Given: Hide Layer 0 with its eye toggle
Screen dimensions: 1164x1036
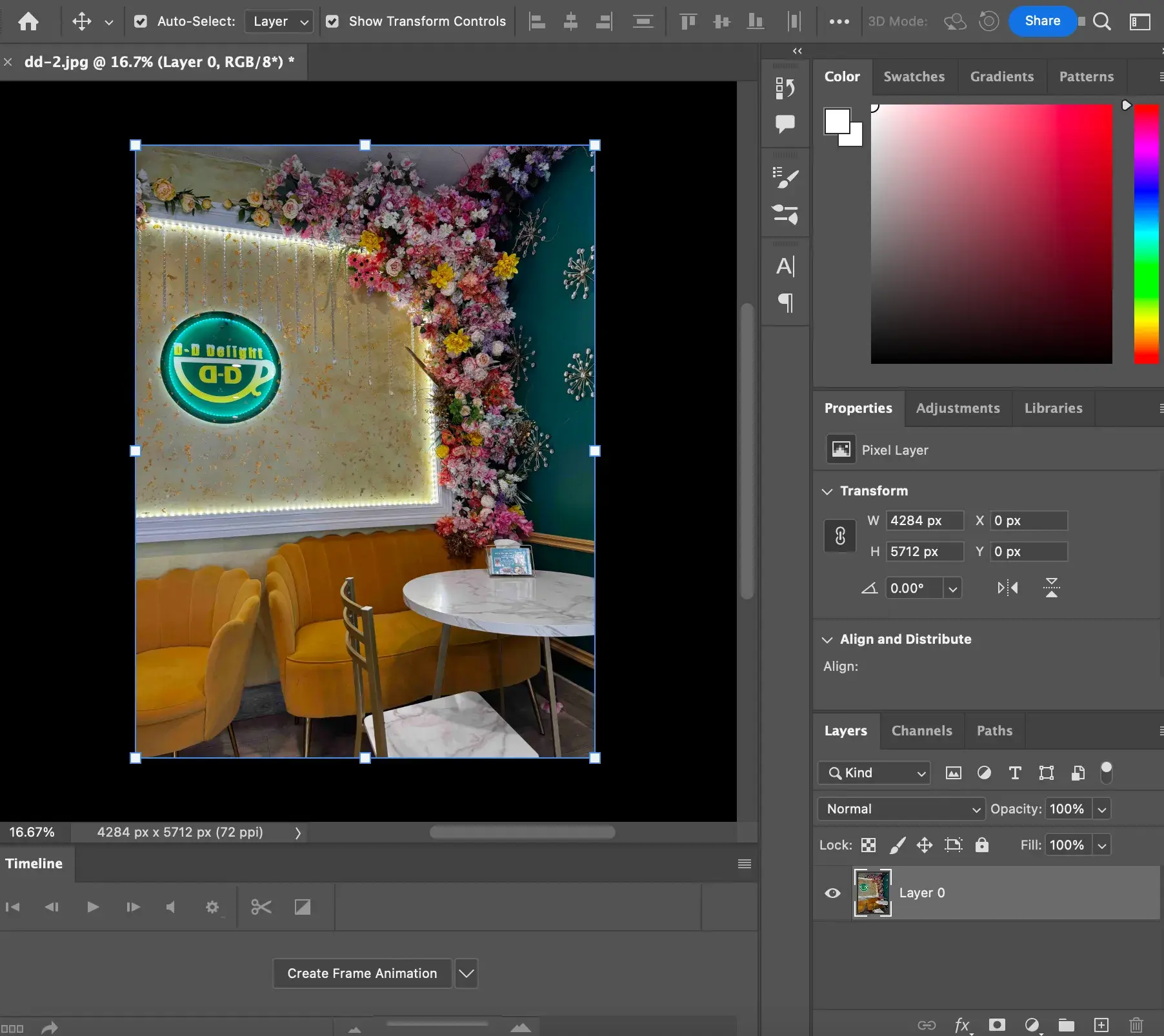Looking at the screenshot, I should pos(832,893).
